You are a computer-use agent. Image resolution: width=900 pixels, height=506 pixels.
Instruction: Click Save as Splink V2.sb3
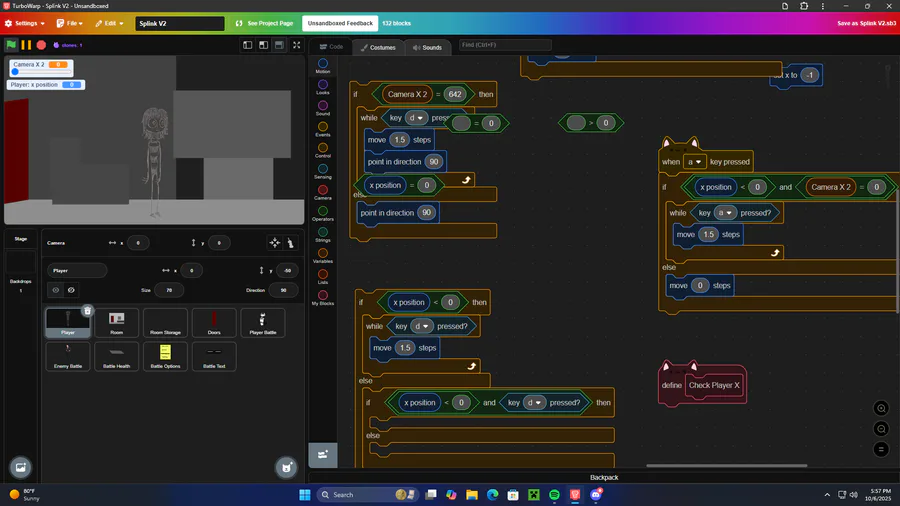pyautogui.click(x=866, y=24)
